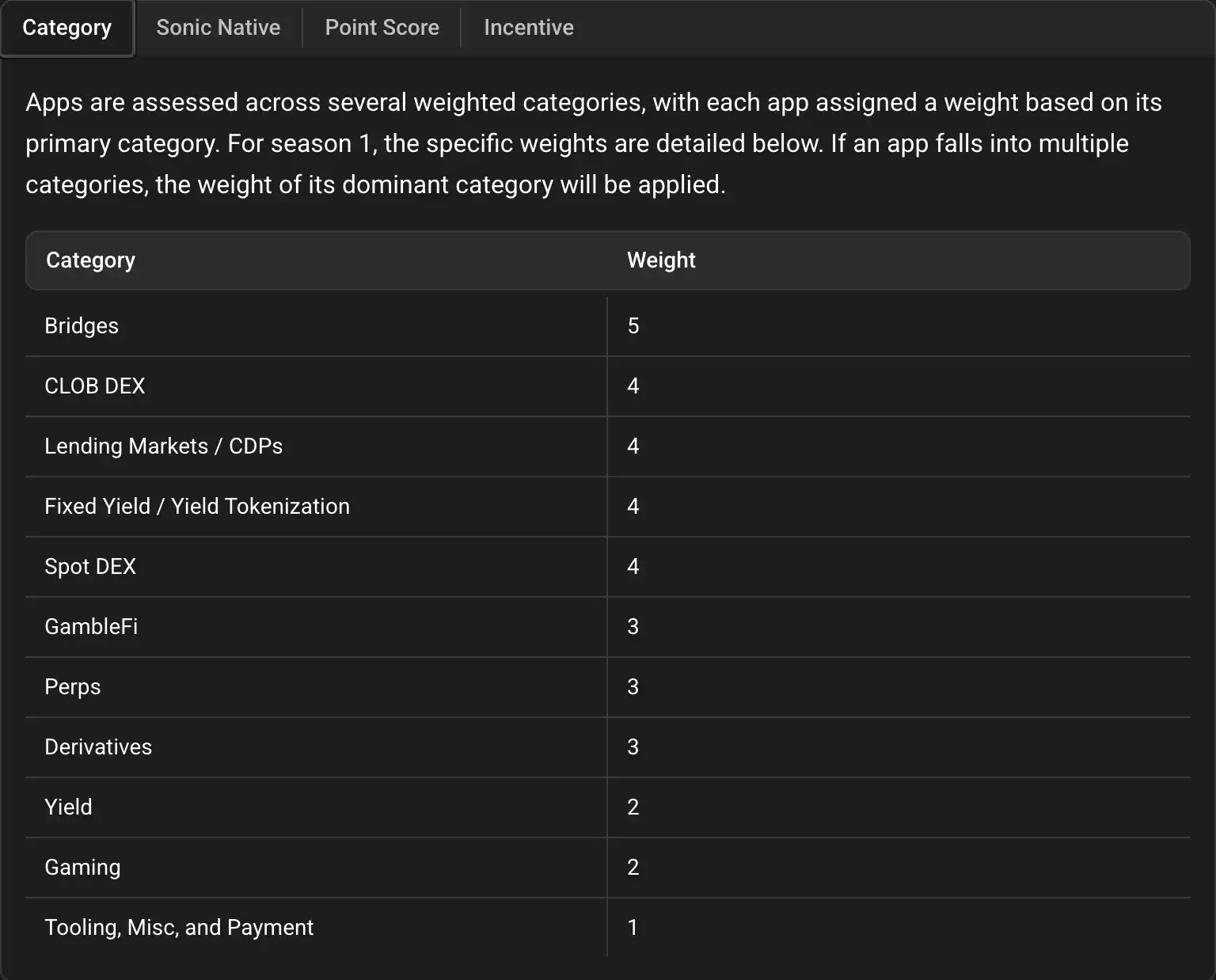Select the Tooling, Misc, and Payment row
This screenshot has width=1216, height=980.
click(x=179, y=928)
